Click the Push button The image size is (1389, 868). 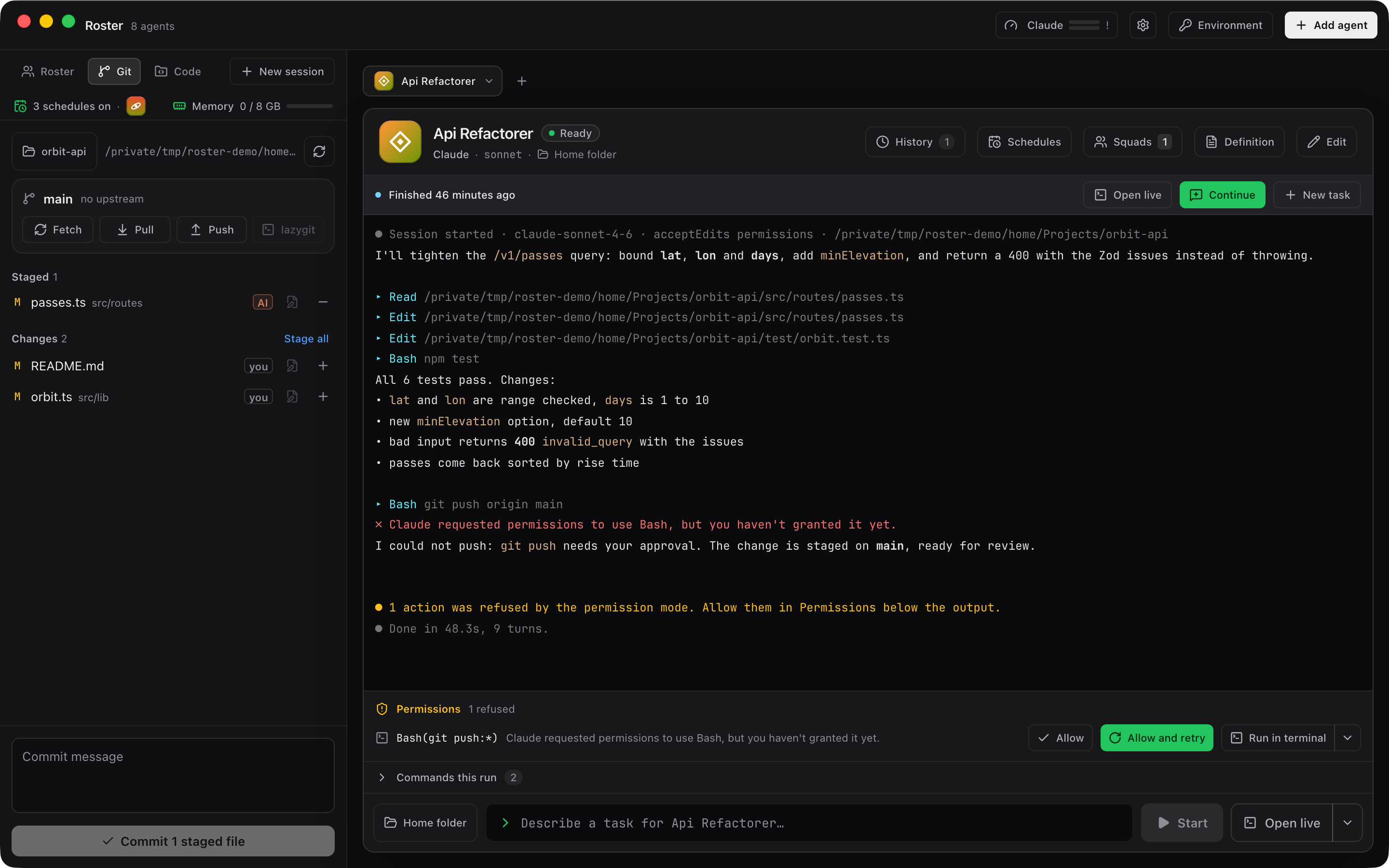tap(212, 230)
